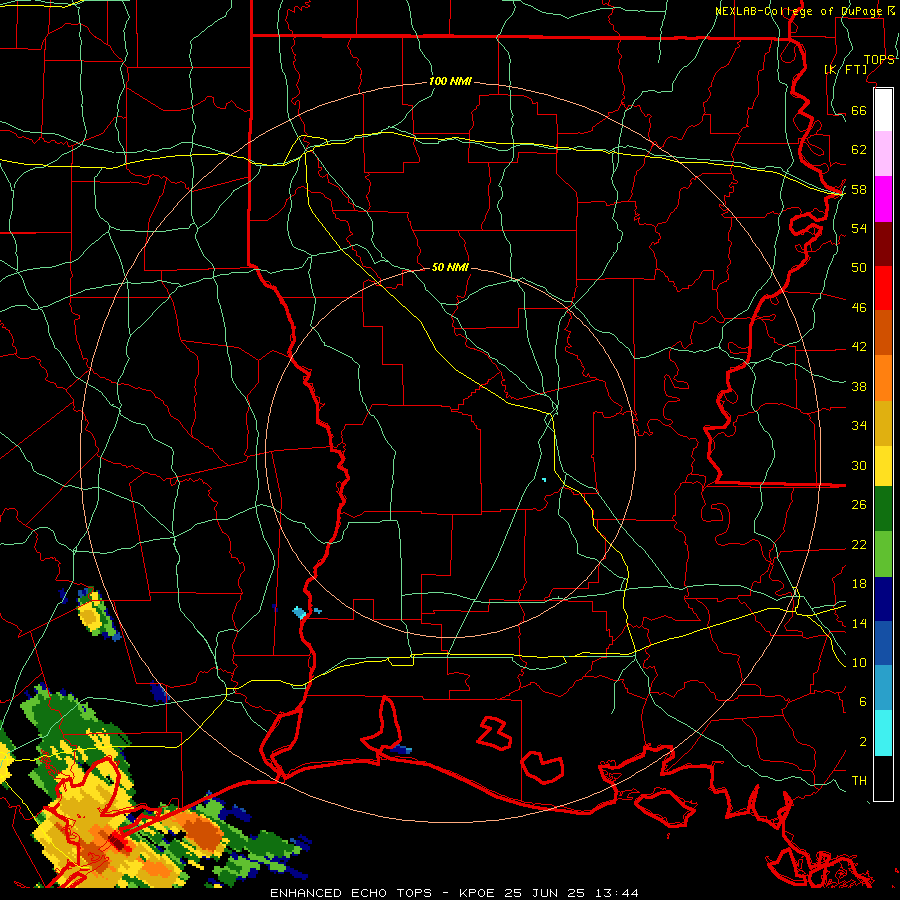
Task: Click the dark green legend swatch
Action: [883, 509]
